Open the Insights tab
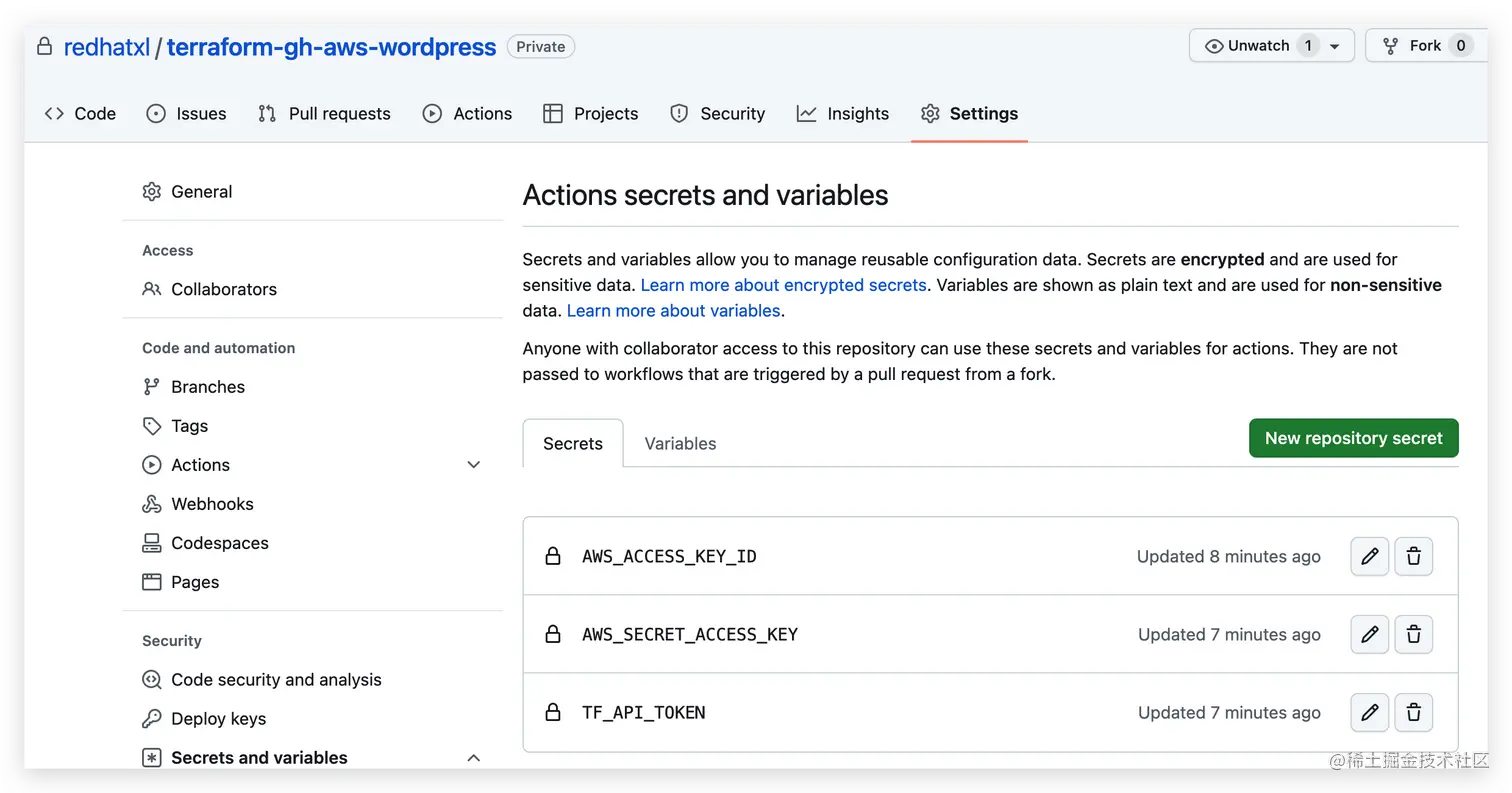The image size is (1512, 793). pos(842,114)
